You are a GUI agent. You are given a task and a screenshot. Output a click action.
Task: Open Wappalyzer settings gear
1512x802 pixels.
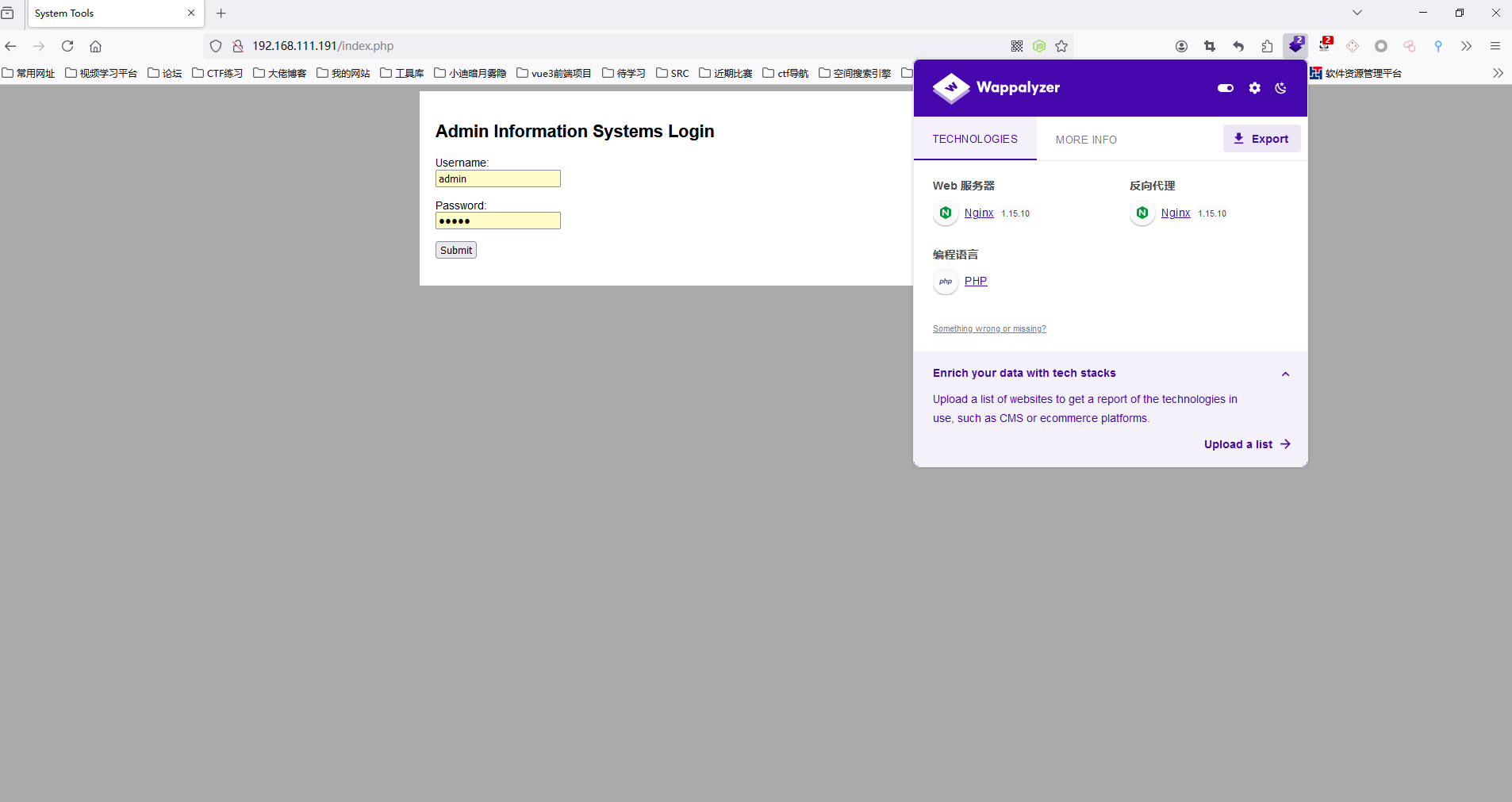[1254, 88]
